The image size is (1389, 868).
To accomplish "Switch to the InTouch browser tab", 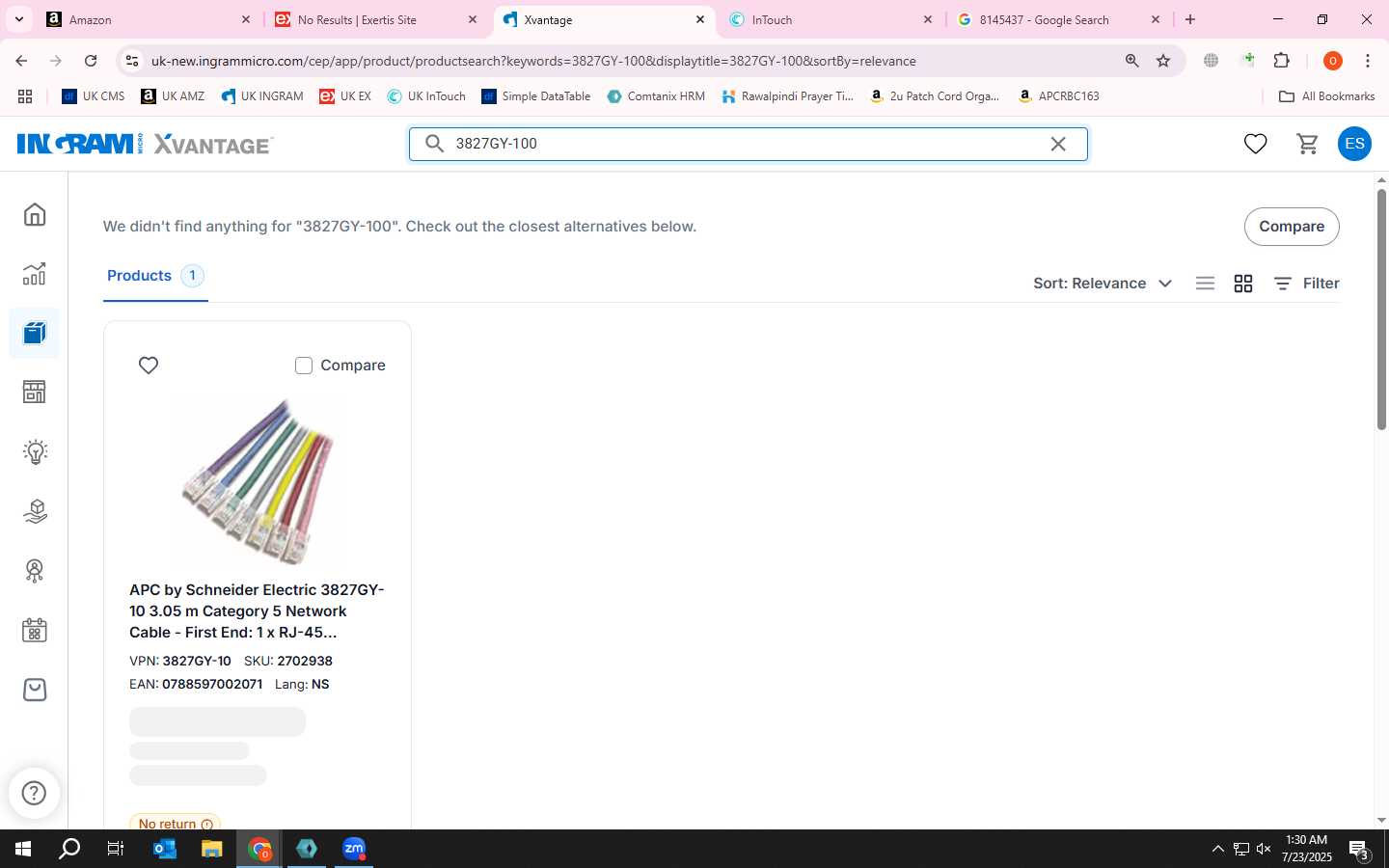I will pos(830,19).
